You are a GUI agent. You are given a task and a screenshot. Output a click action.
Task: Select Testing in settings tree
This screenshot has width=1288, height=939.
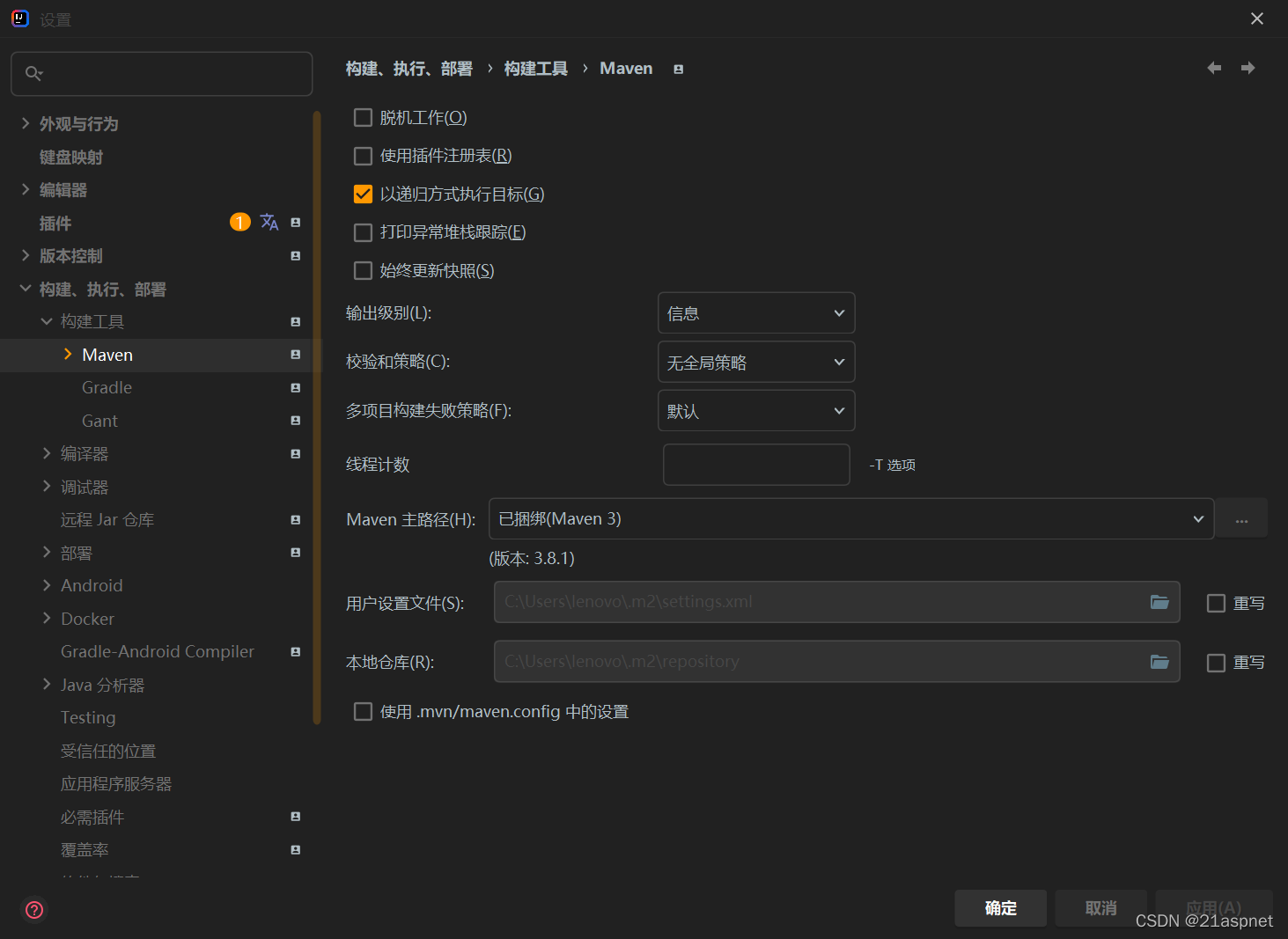coord(88,717)
